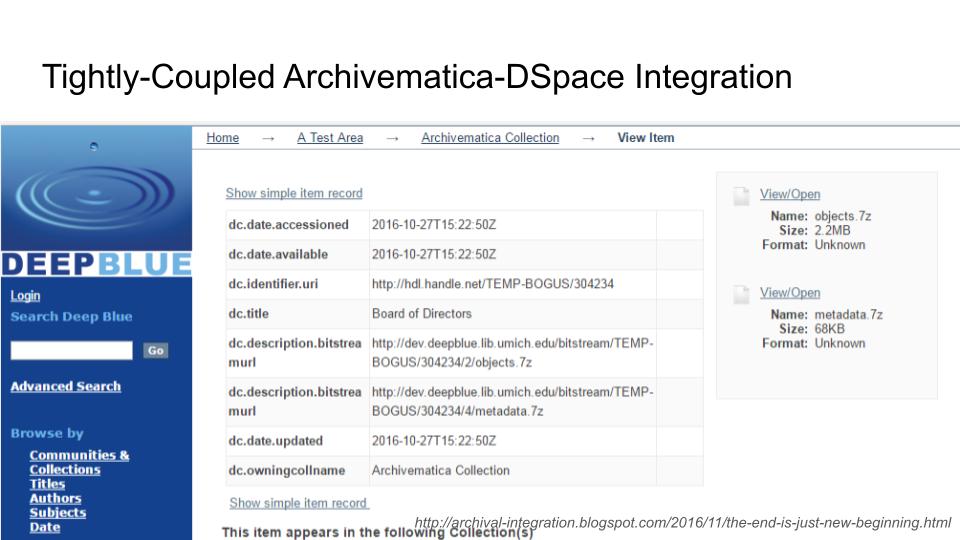Click top Show simple item record link
This screenshot has height=540, width=960.
[294, 193]
